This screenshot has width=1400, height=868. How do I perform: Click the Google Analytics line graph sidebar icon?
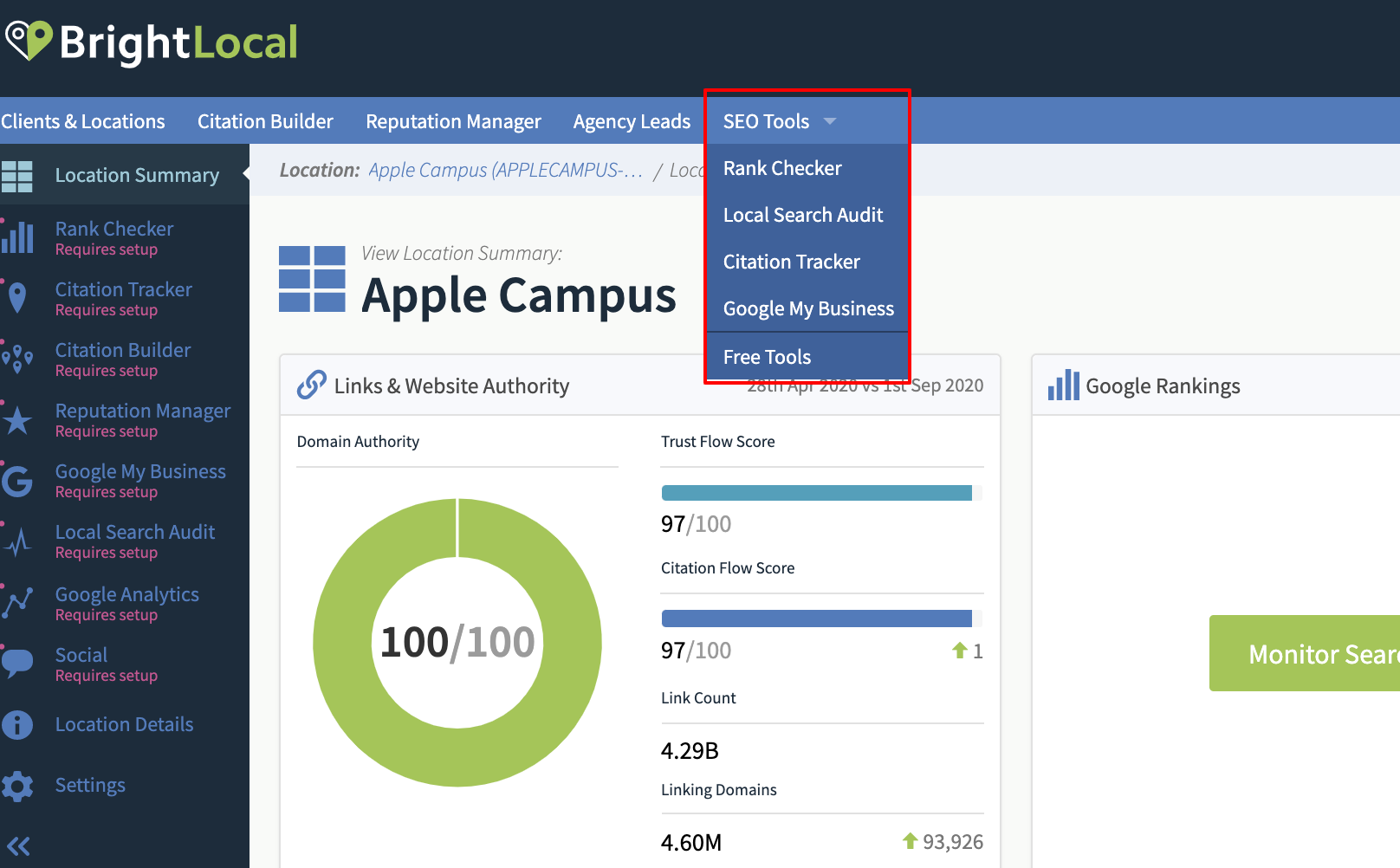17,602
